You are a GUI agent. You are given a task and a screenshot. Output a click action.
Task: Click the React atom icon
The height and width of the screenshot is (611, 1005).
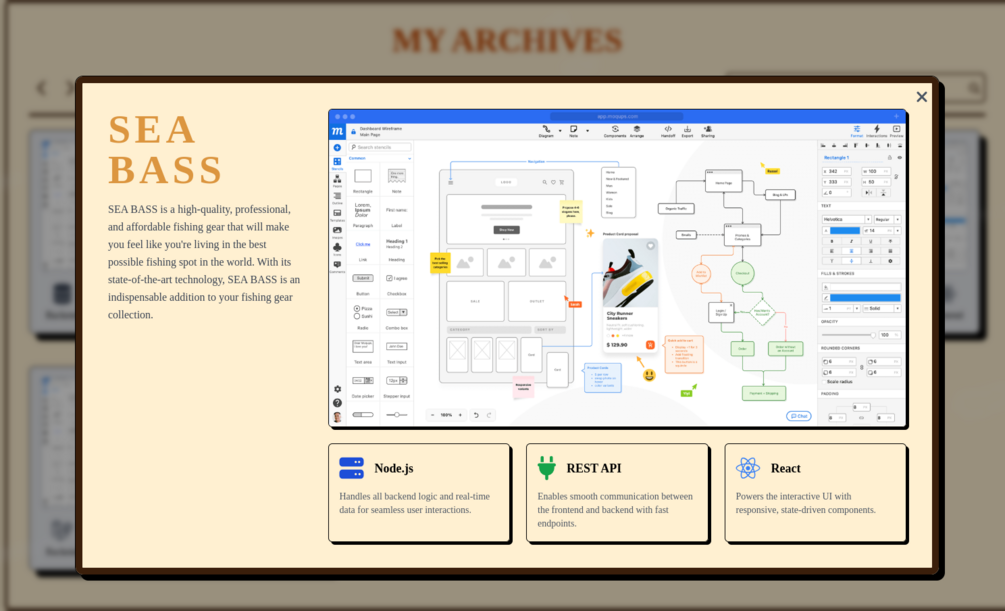748,468
